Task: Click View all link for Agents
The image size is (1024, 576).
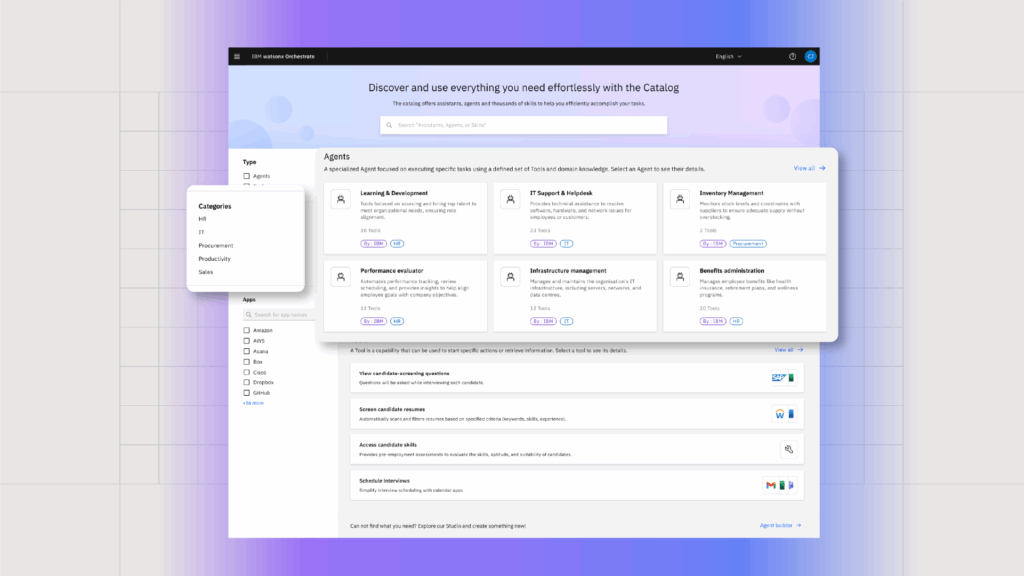Action: point(809,168)
